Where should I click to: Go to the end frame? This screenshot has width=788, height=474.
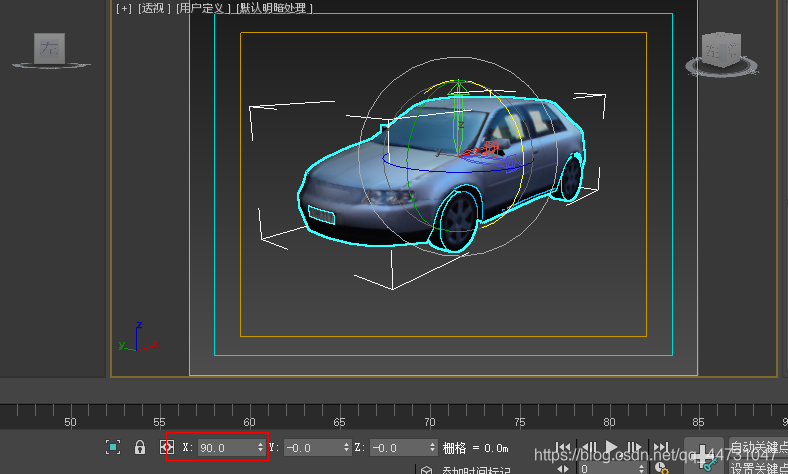pyautogui.click(x=661, y=447)
